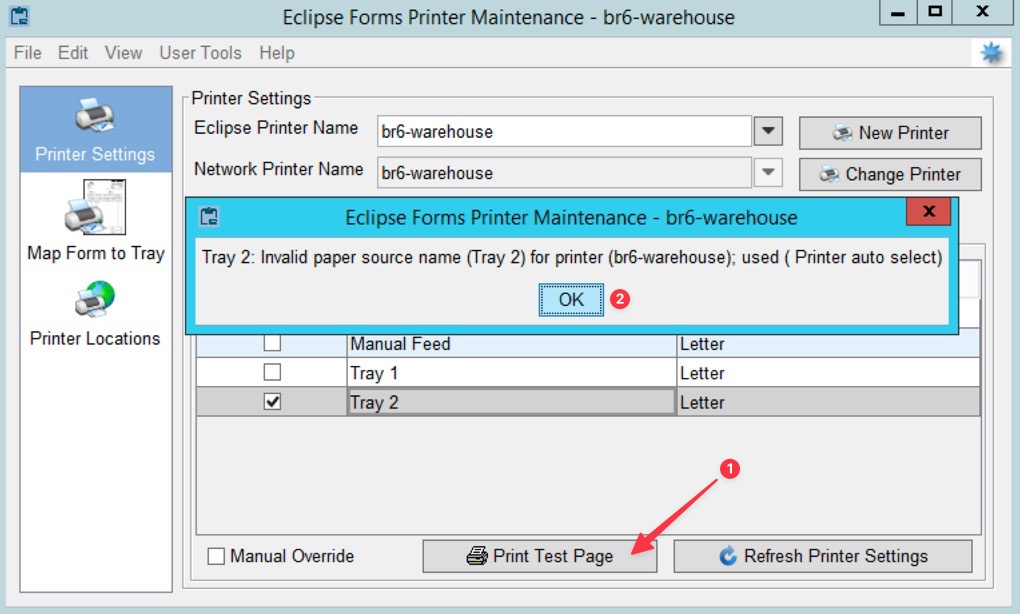Expand the Network Printer Name dropdown
The image size is (1020, 614).
(768, 173)
